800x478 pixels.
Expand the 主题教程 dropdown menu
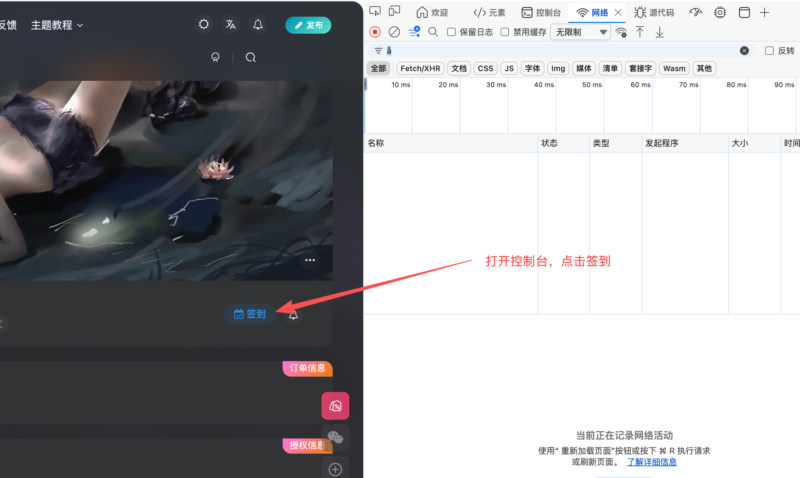(x=57, y=25)
